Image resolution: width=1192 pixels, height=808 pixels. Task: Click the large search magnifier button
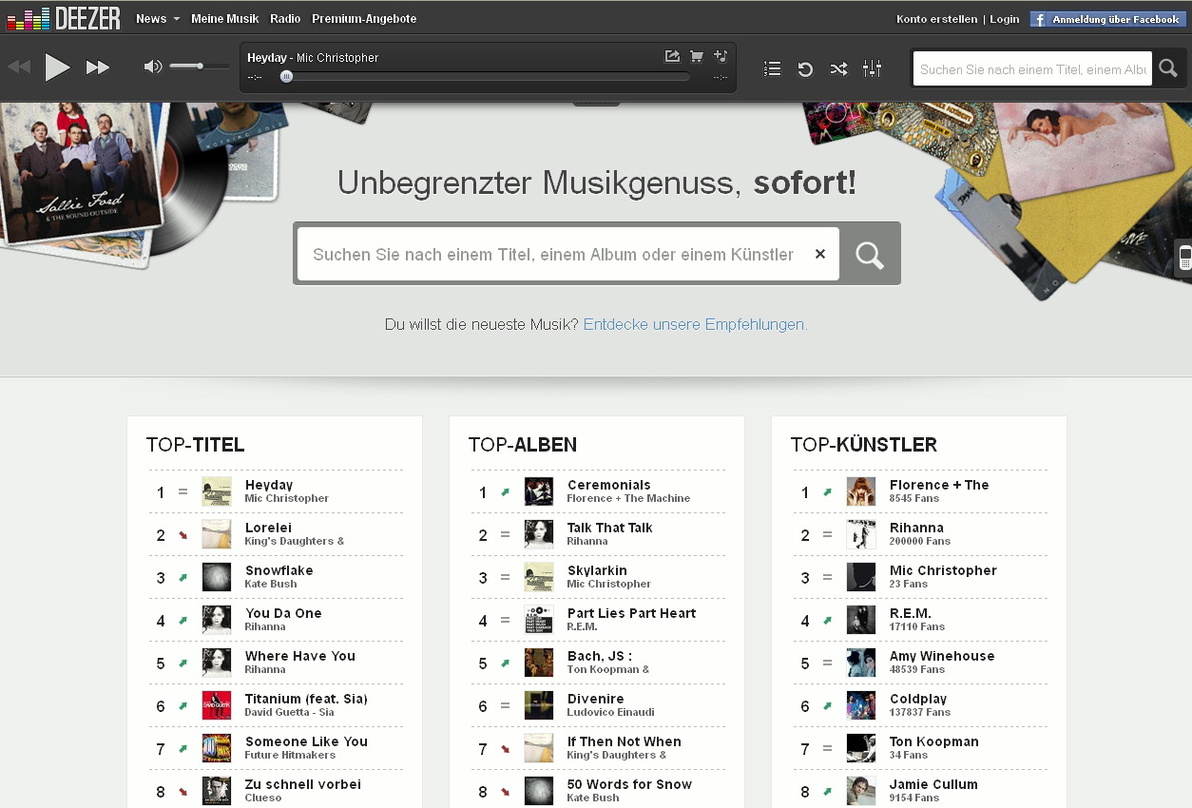coord(870,255)
